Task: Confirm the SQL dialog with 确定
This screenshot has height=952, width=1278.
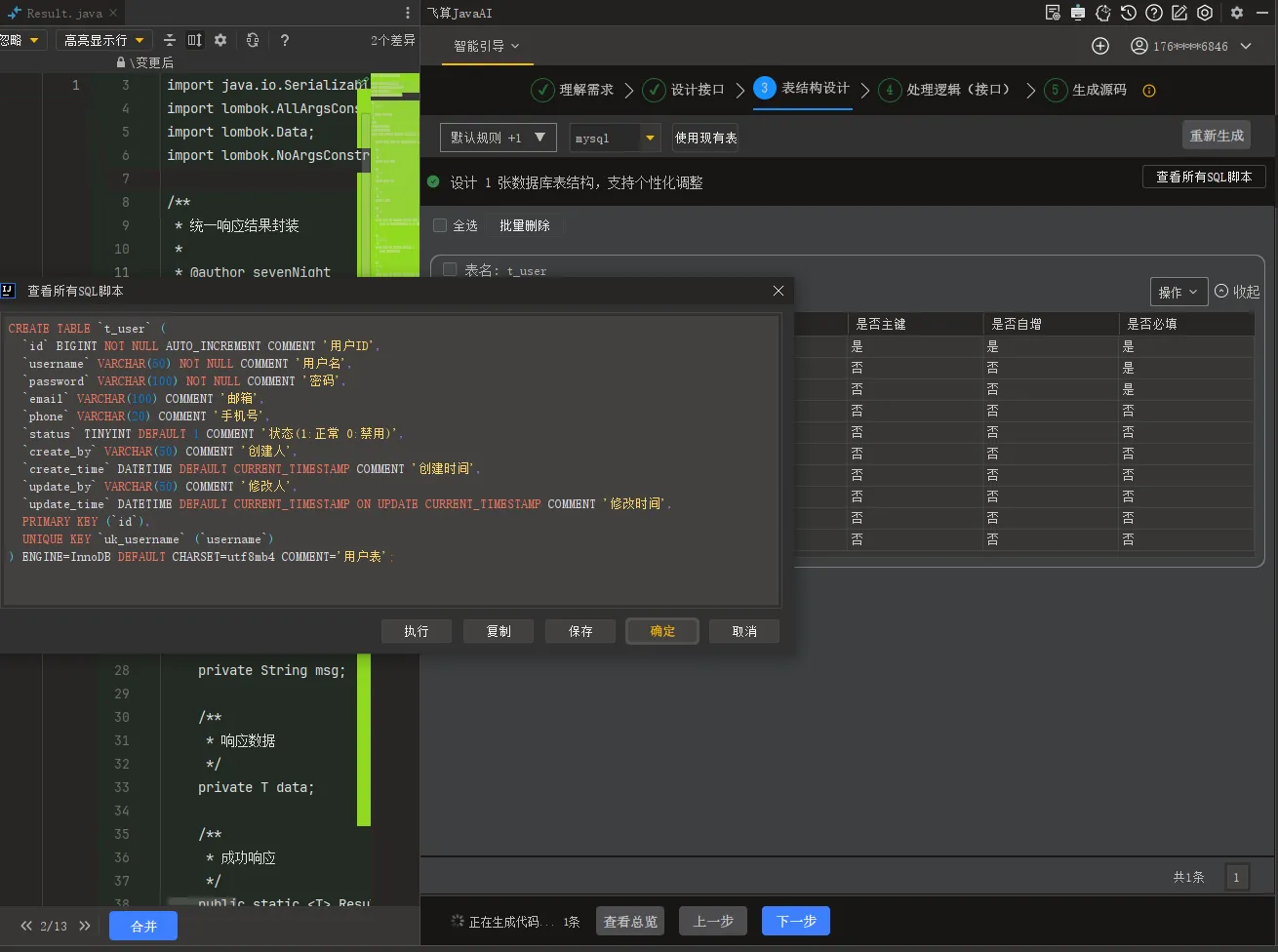Action: point(662,631)
